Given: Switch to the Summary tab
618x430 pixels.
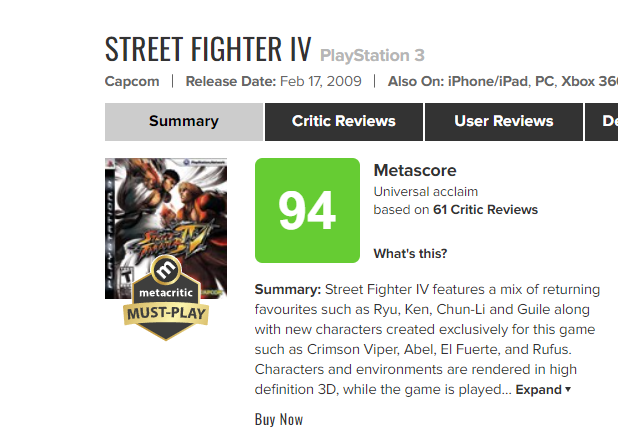Looking at the screenshot, I should point(184,122).
